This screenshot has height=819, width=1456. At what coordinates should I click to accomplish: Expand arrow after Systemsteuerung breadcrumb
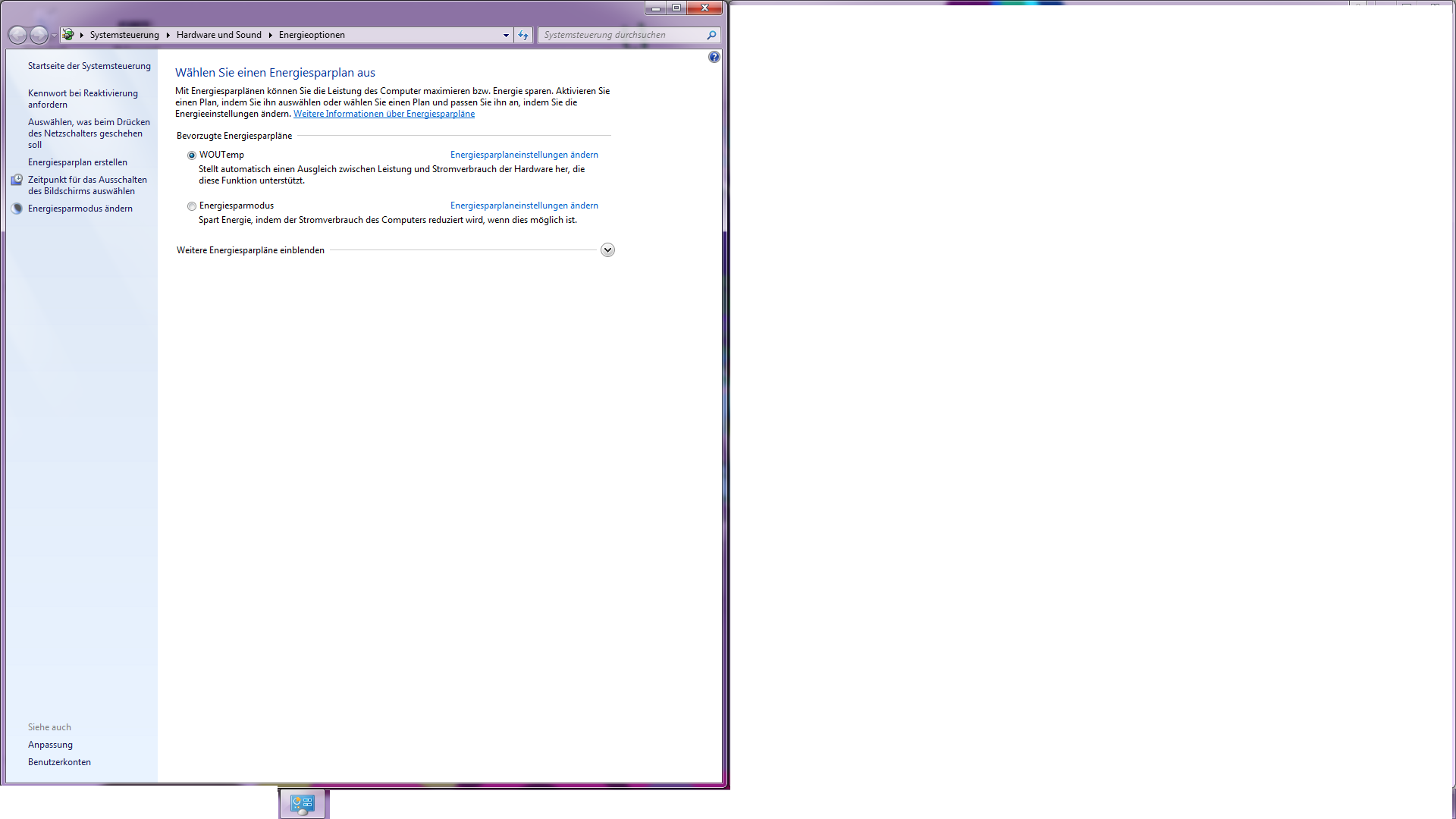[x=168, y=35]
